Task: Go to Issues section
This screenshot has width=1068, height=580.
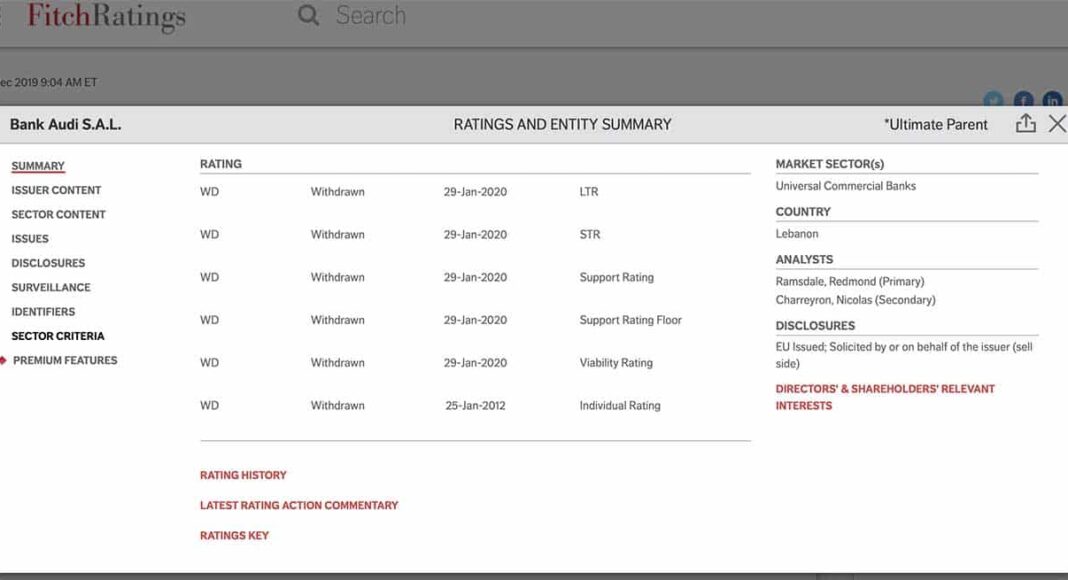Action: (30, 239)
